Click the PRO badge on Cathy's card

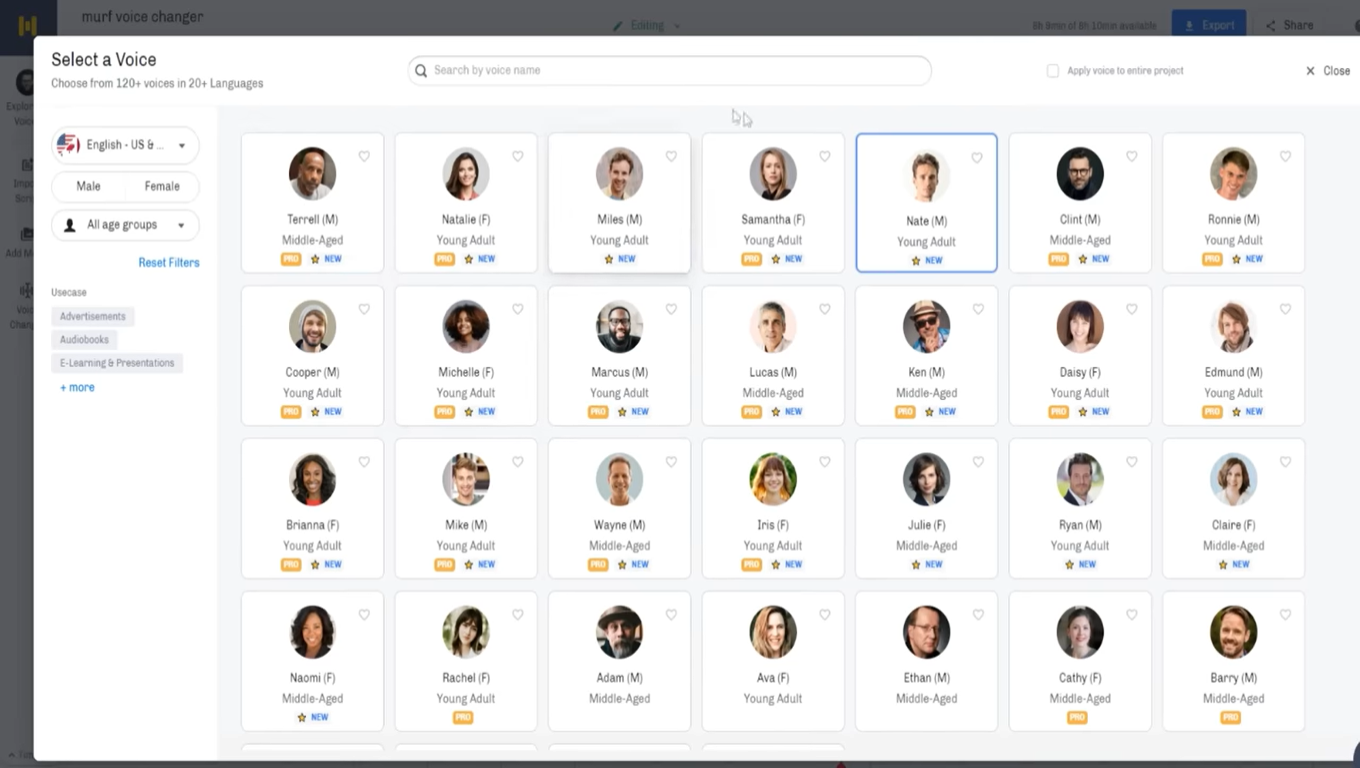click(1077, 717)
